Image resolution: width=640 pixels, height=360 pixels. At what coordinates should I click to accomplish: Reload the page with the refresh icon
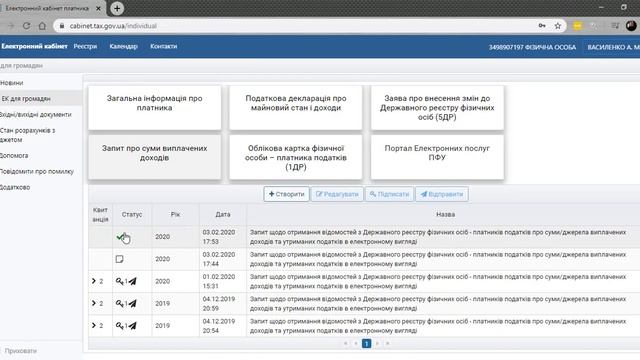tap(27, 26)
